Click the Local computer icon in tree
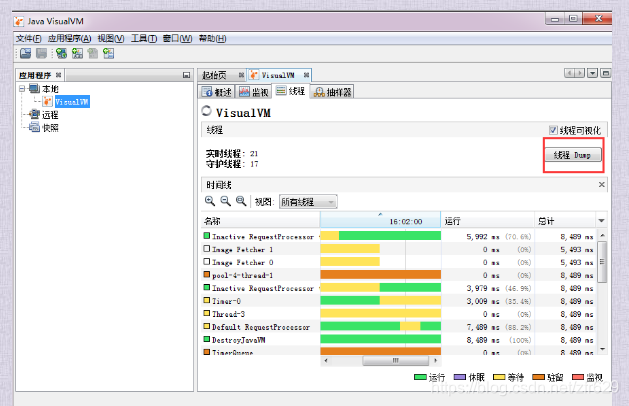This screenshot has width=629, height=406. pyautogui.click(x=34, y=88)
